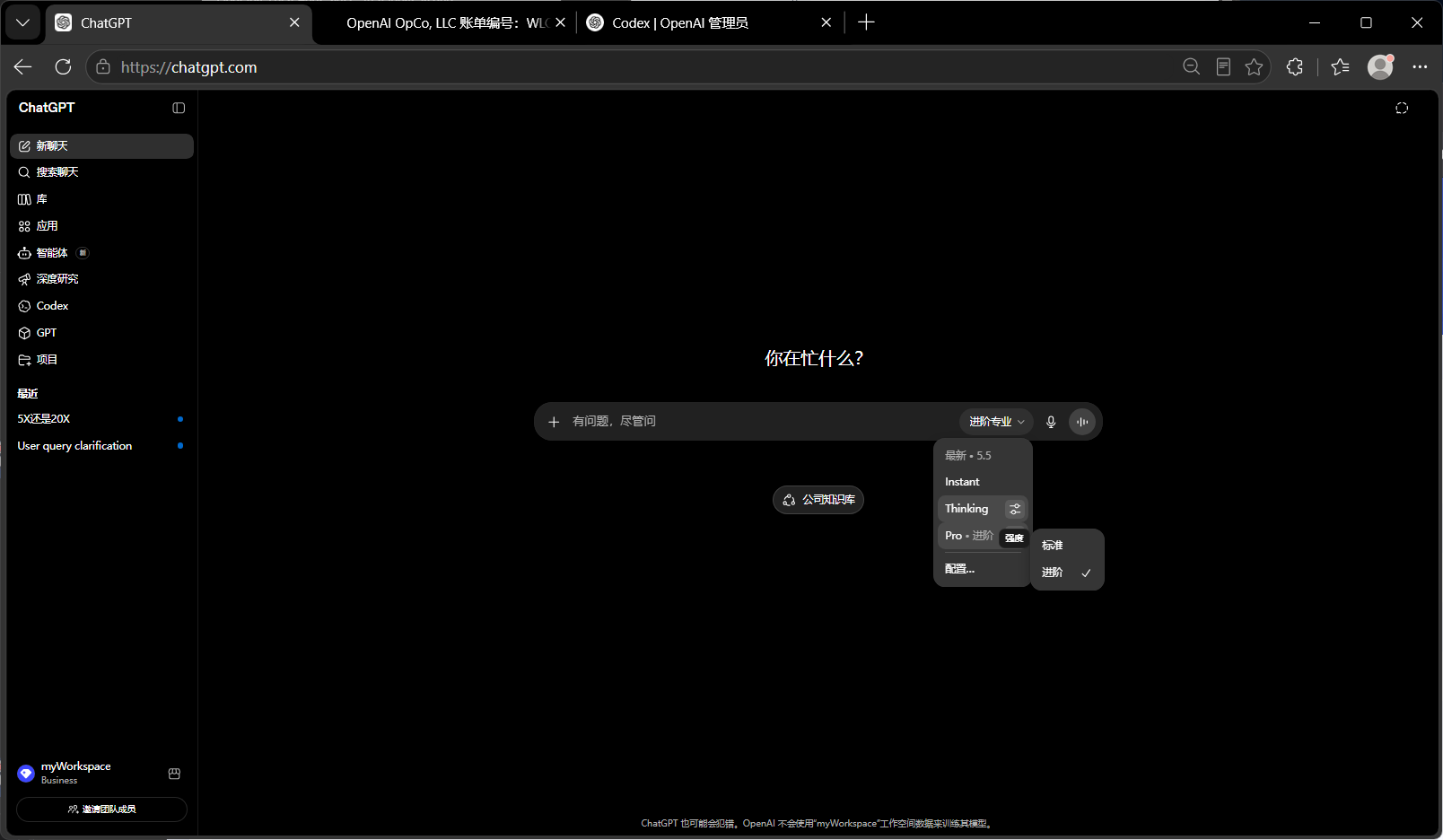Close the Codex | OpenAI 管理员 tab
Image resolution: width=1443 pixels, height=840 pixels.
[x=826, y=22]
